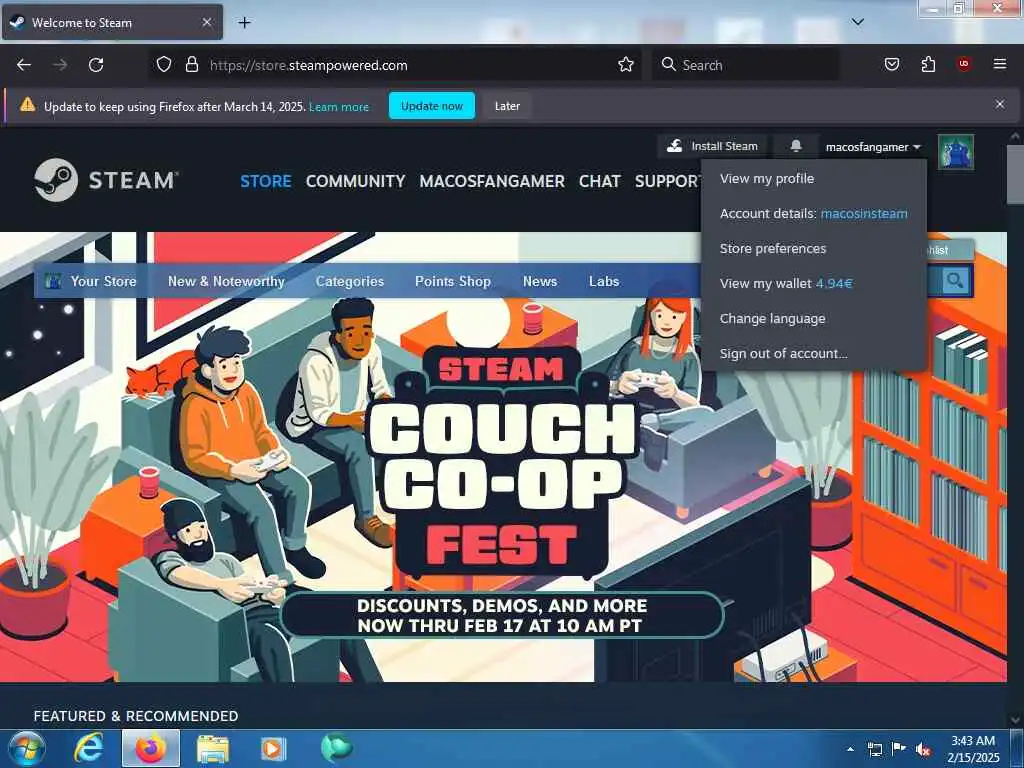Launch Internet Explorer from the taskbar
This screenshot has height=768, width=1024.
[x=88, y=748]
